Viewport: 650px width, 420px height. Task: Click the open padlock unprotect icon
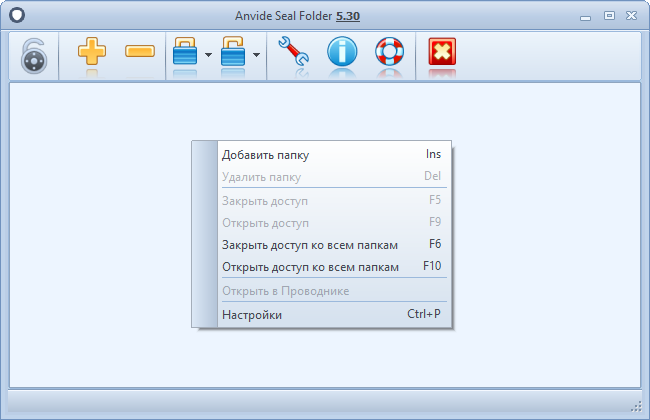[233, 51]
